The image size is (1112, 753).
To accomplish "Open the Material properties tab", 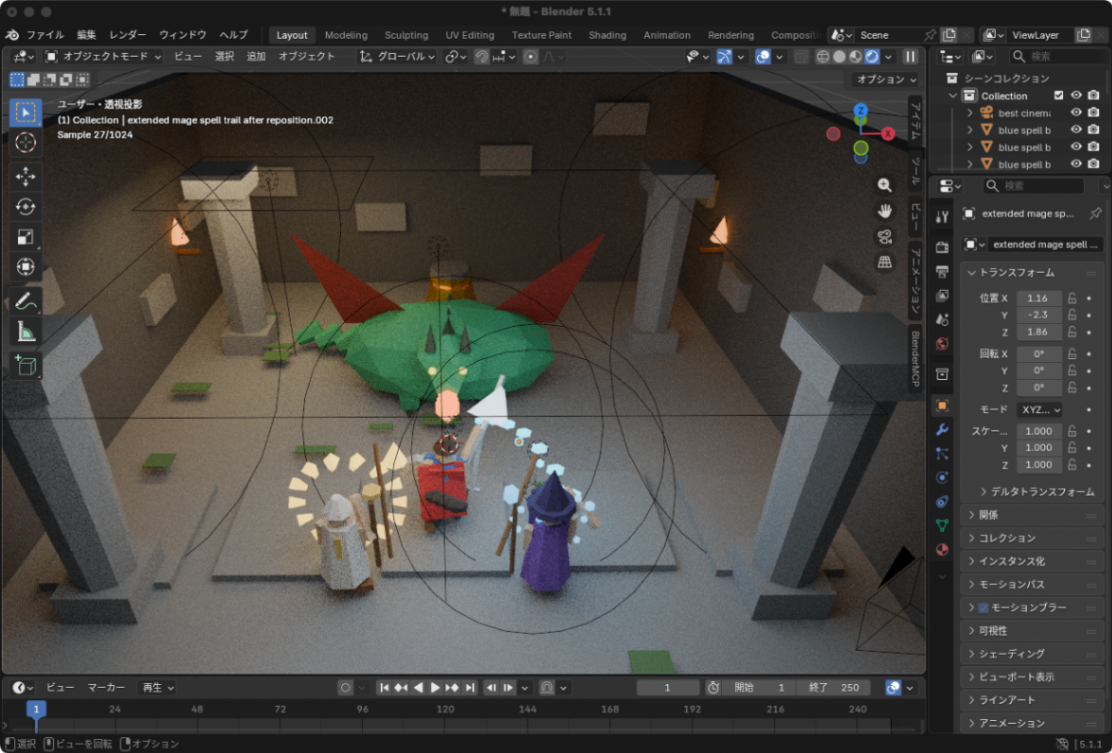I will click(x=942, y=550).
